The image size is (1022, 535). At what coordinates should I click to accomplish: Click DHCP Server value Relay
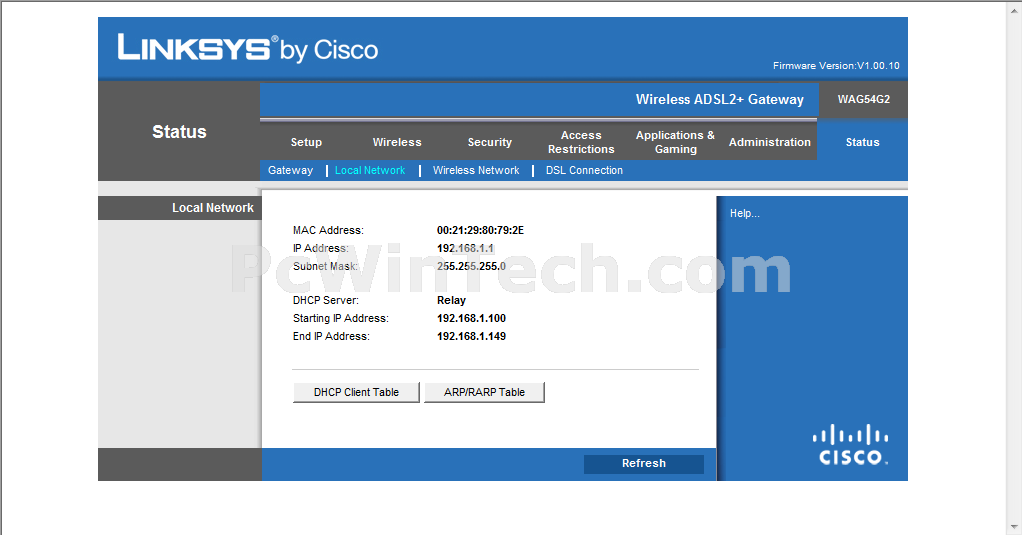(451, 300)
